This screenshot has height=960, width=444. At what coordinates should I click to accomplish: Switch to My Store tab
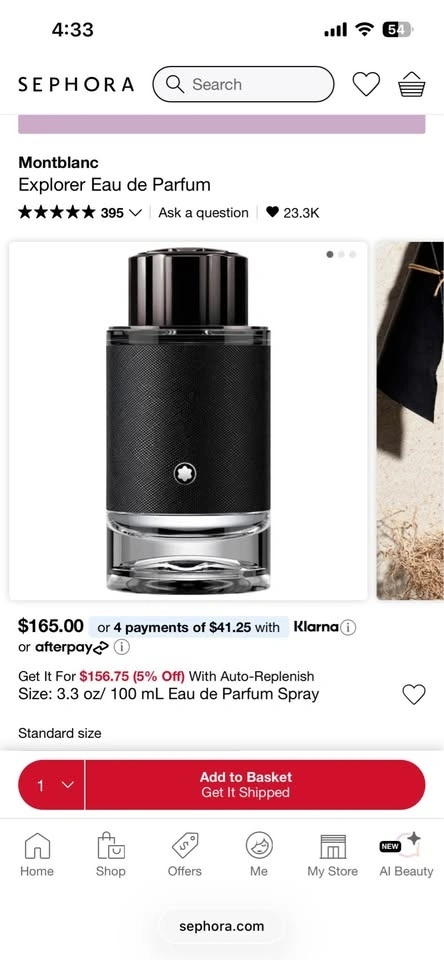pos(333,855)
